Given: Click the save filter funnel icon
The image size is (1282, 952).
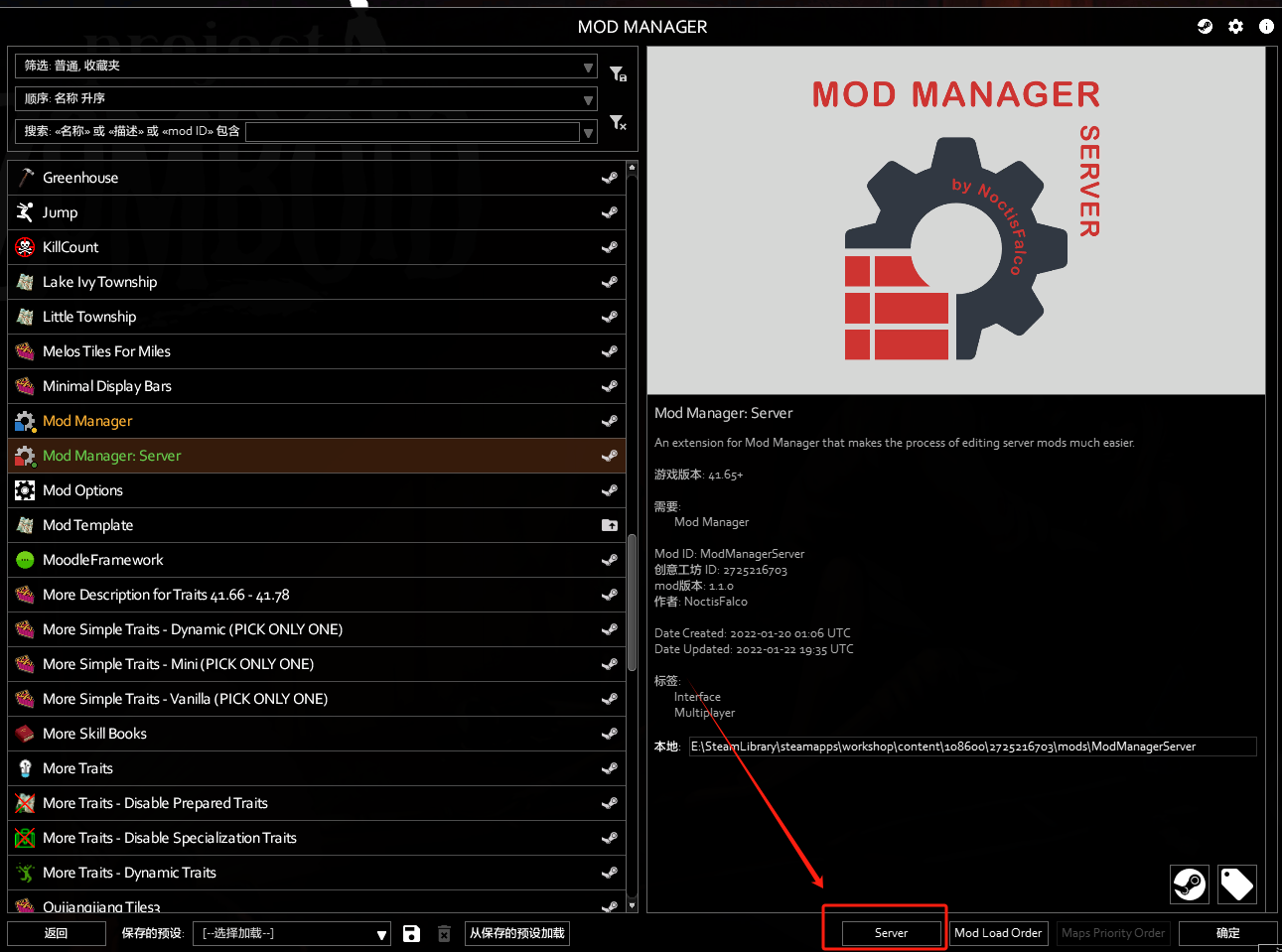Looking at the screenshot, I should pyautogui.click(x=618, y=73).
